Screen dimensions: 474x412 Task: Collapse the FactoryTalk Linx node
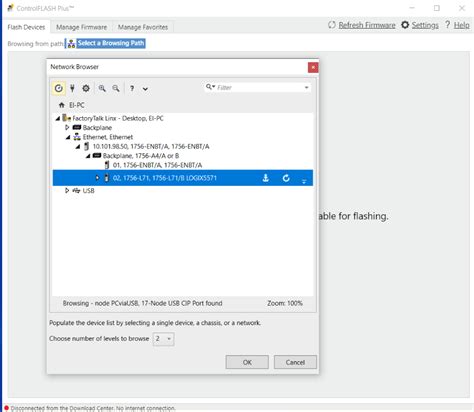(x=58, y=118)
